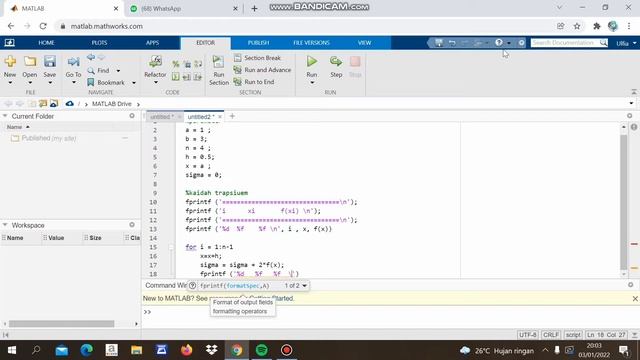This screenshot has height=360, width=640.
Task: Click the Go To icon
Action: 73,62
